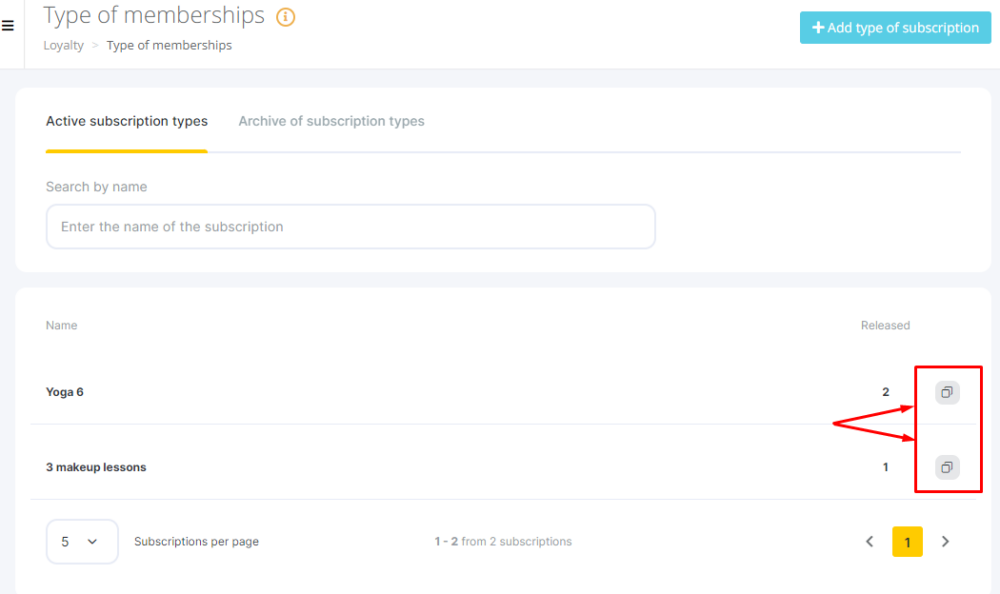Navigate to Loyalty breadcrumb link
1000x594 pixels.
point(64,45)
